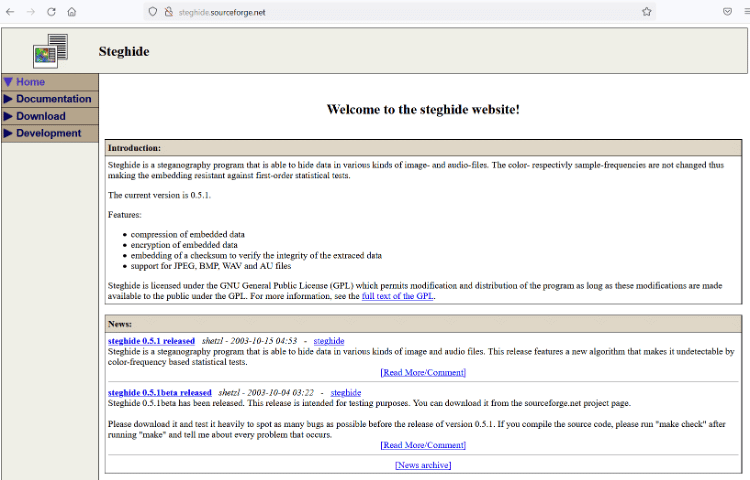Image resolution: width=750 pixels, height=480 pixels.
Task: Go to the browser home page
Action: point(71,12)
